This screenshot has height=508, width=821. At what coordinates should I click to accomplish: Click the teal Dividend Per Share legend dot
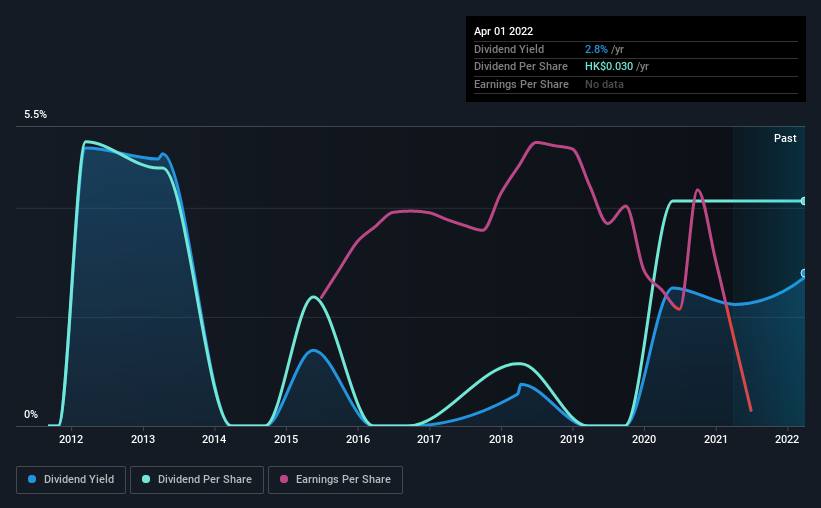pyautogui.click(x=146, y=479)
